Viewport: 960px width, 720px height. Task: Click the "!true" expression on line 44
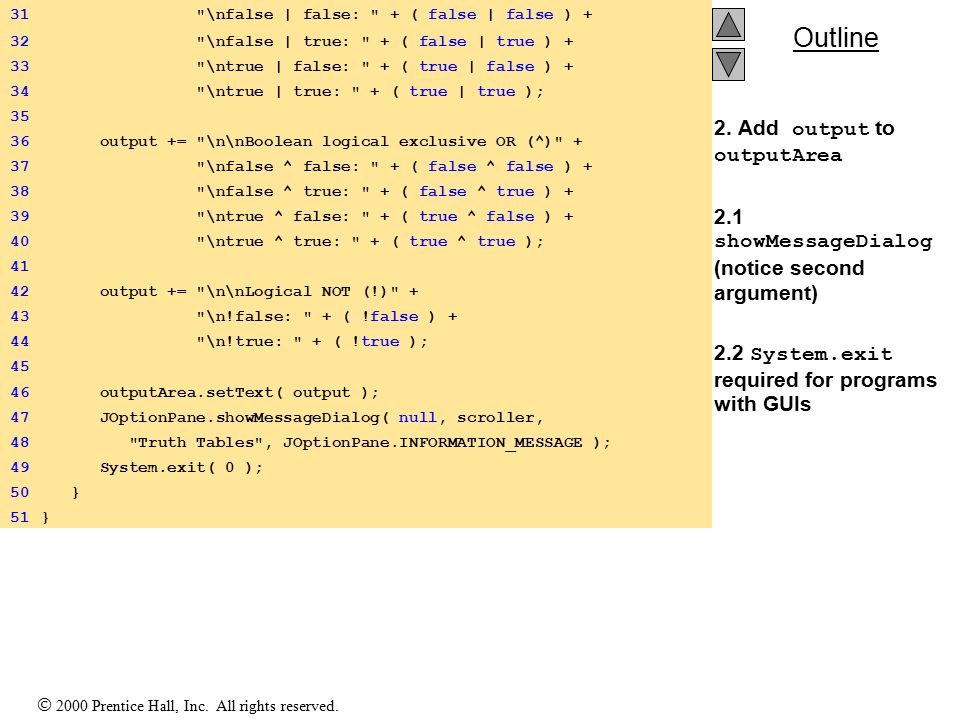click(375, 342)
